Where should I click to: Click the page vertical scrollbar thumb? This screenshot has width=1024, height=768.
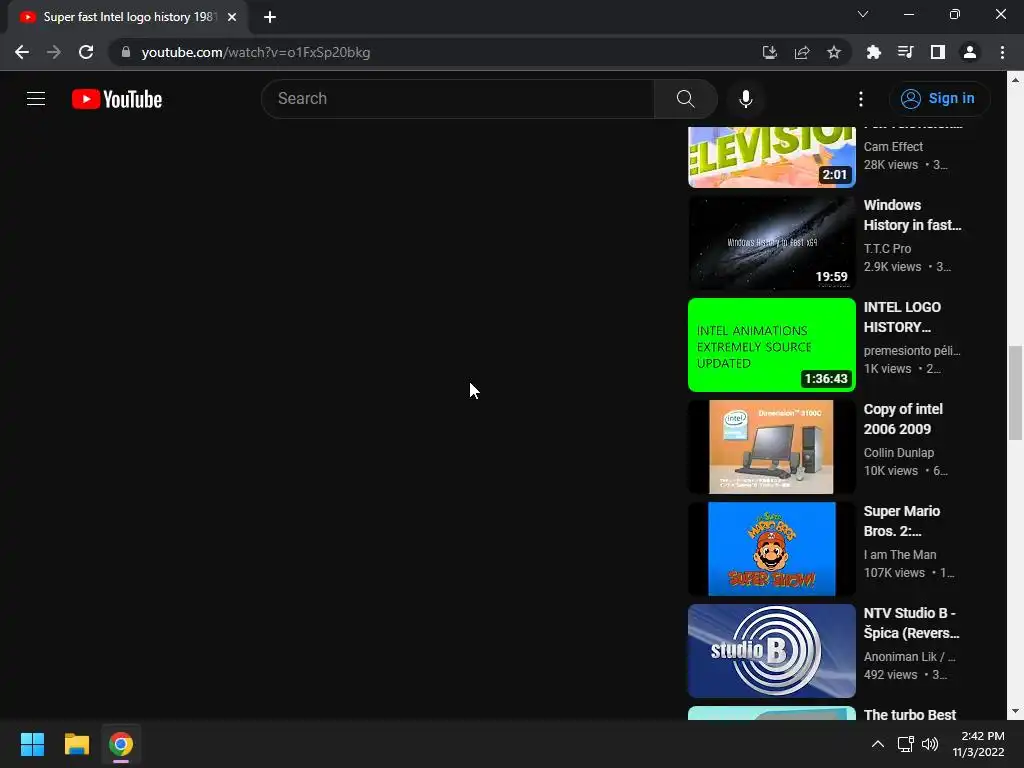[1015, 393]
